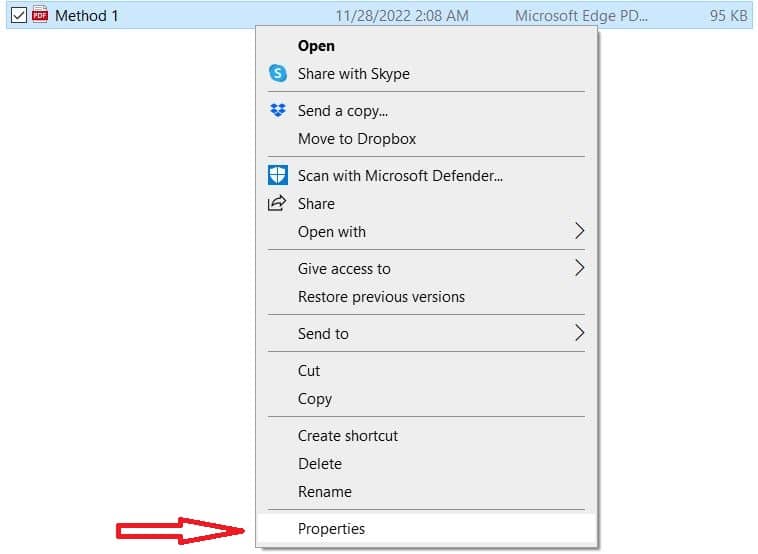The image size is (758, 554).
Task: Click the PDF icon of Method 1
Action: [40, 15]
